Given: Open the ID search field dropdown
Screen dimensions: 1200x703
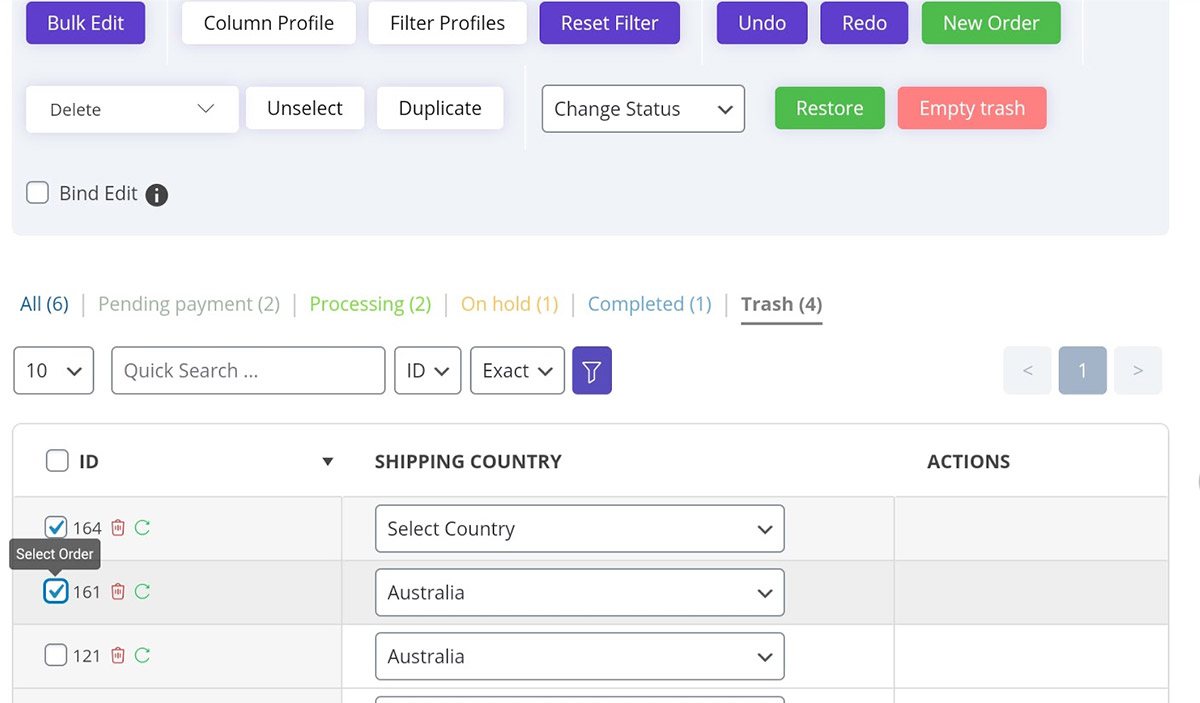Looking at the screenshot, I should [x=428, y=371].
